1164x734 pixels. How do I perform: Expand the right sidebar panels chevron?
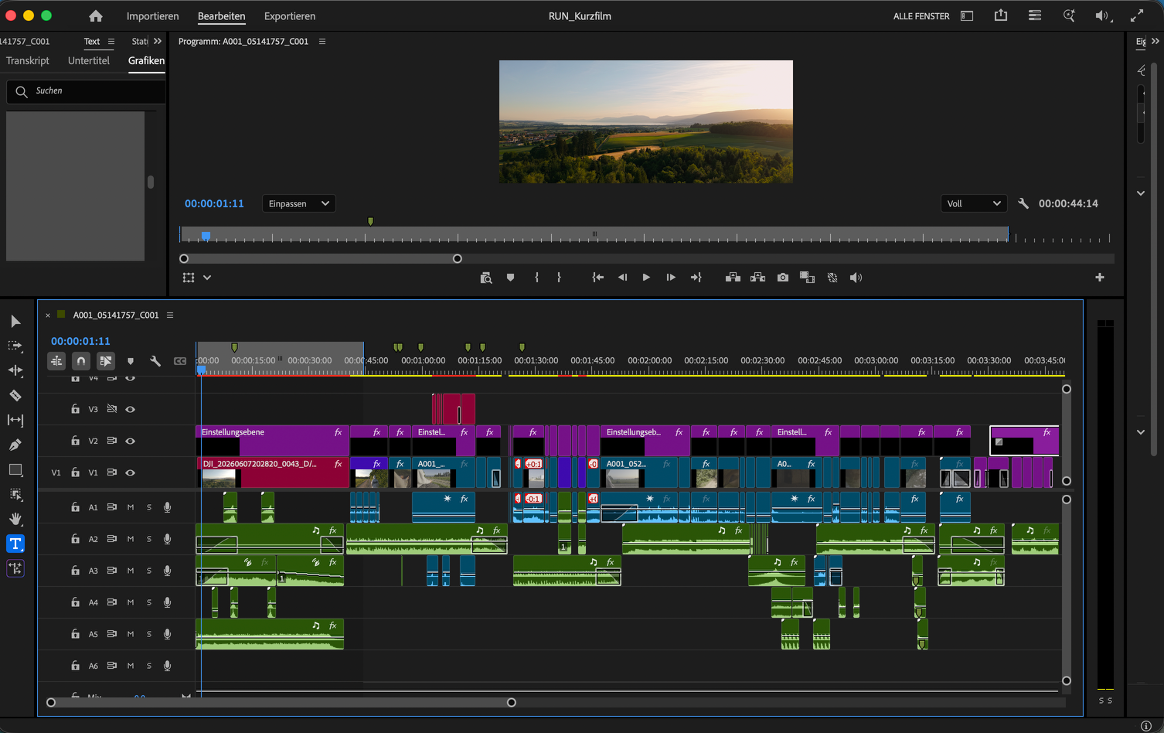(x=1155, y=42)
